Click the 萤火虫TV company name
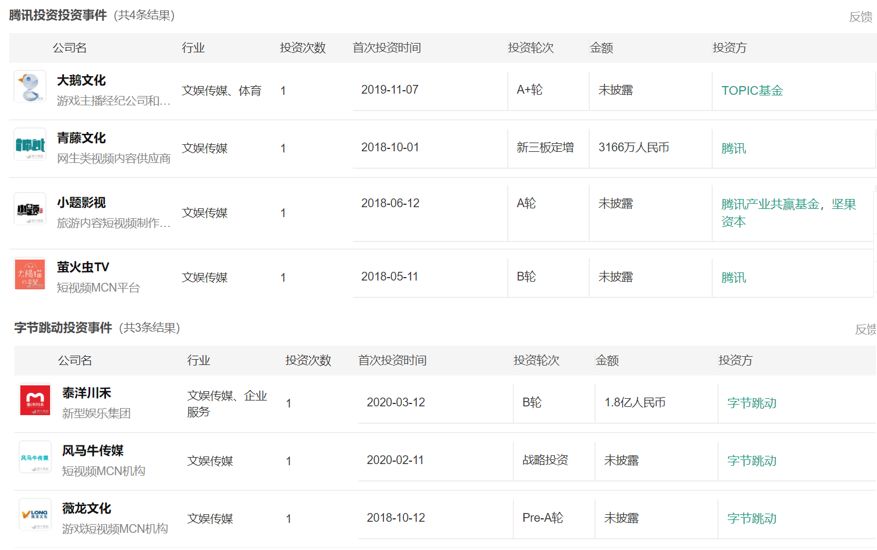Viewport: 877px width, 550px height. click(x=83, y=267)
